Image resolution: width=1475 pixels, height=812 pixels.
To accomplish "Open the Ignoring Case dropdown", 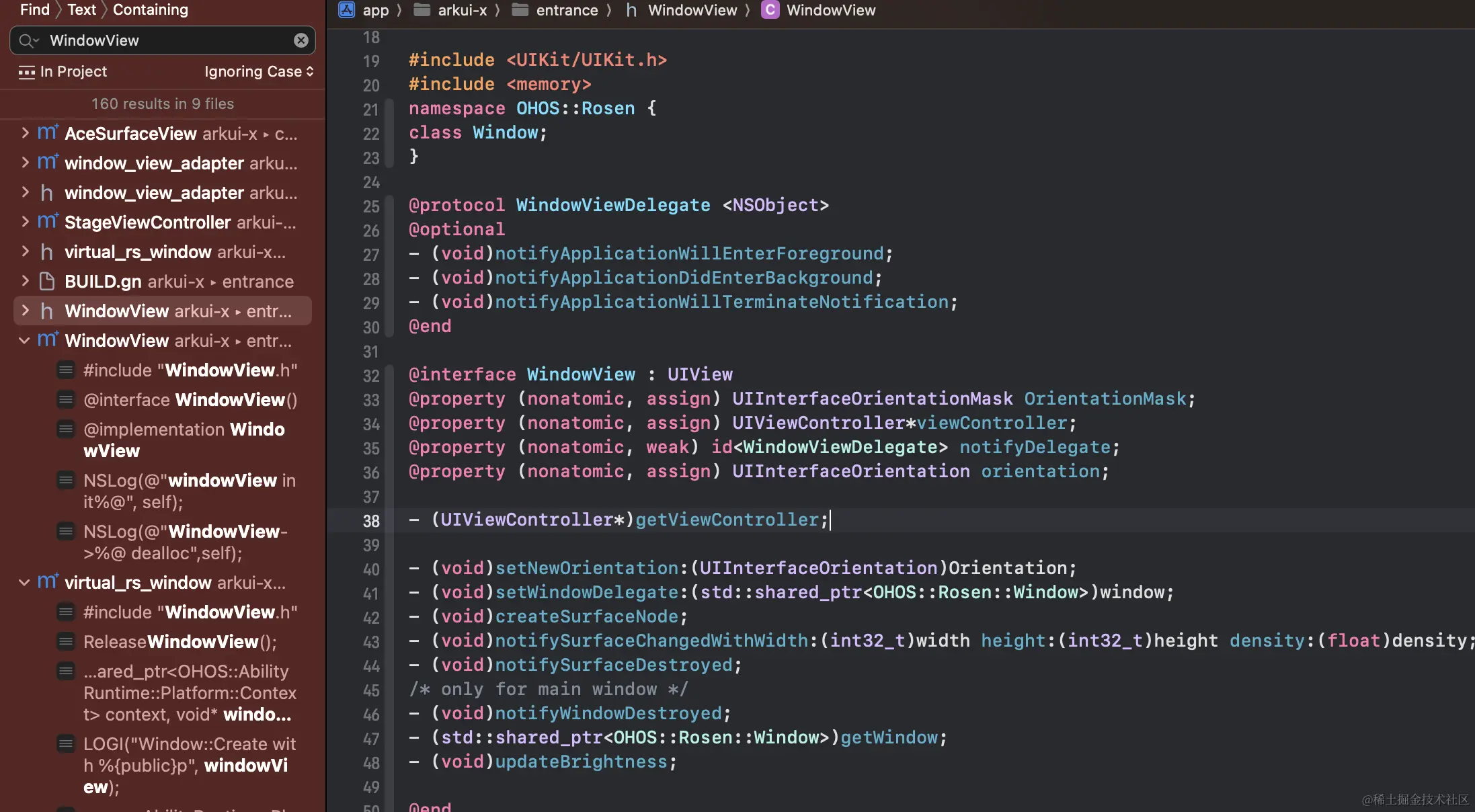I will (259, 71).
